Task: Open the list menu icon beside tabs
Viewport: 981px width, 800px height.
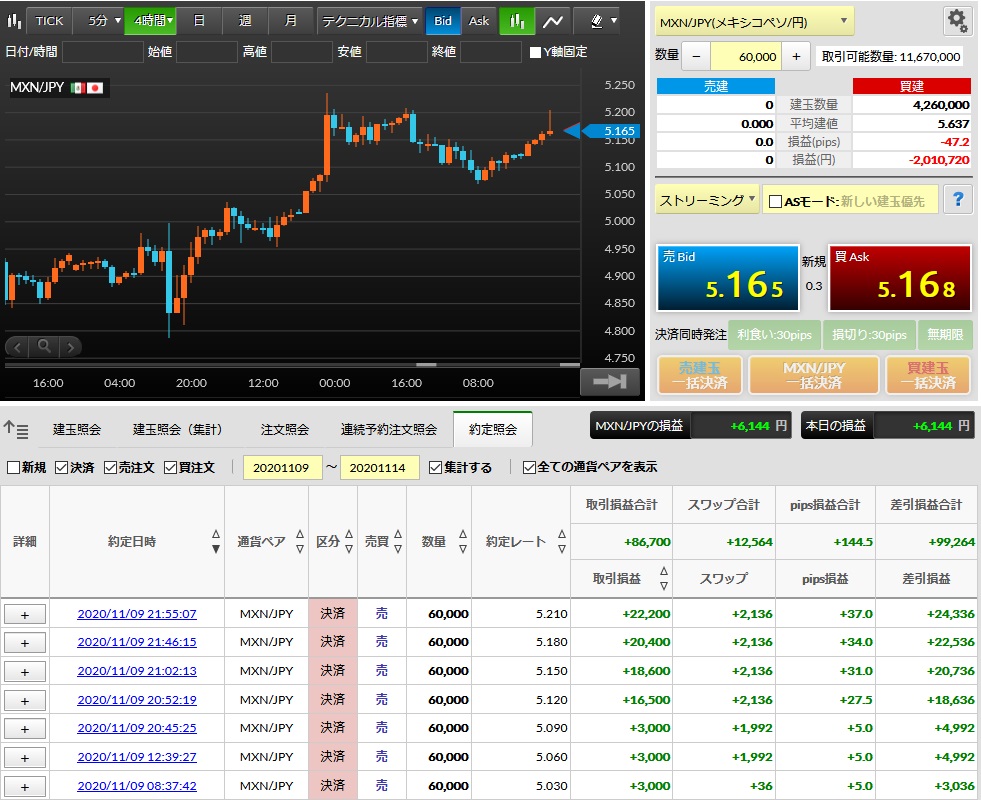Action: [x=16, y=429]
